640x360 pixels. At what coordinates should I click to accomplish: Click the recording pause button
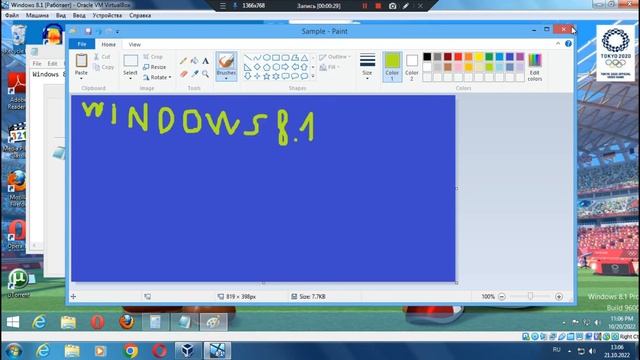point(365,6)
